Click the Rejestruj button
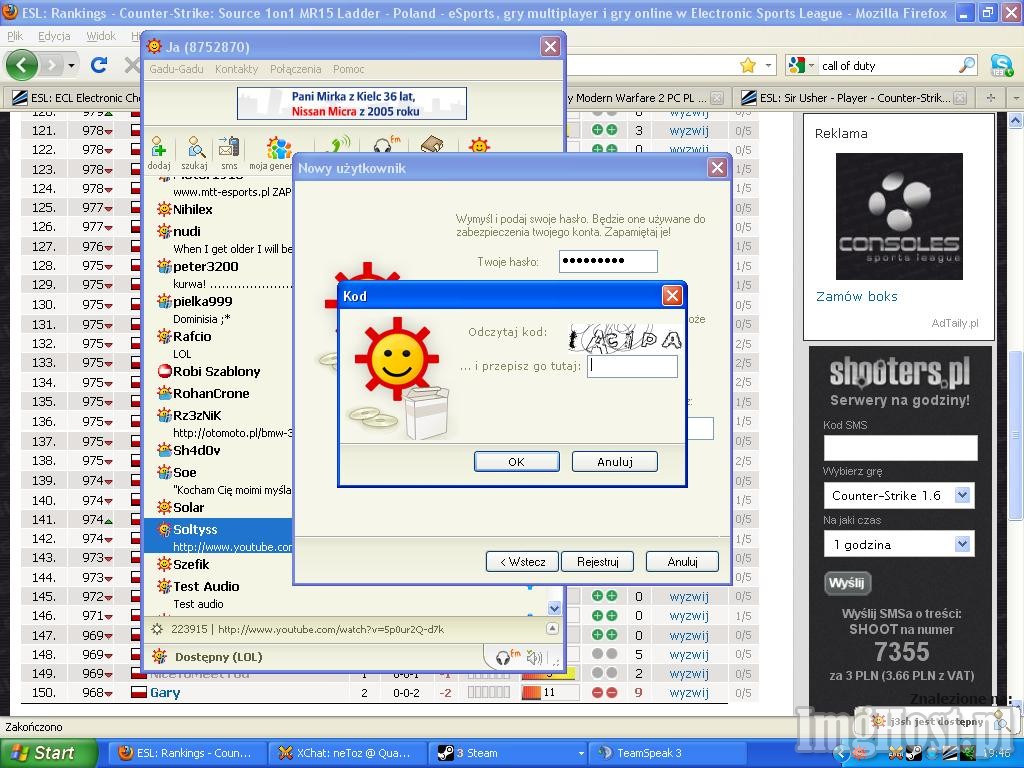 (597, 562)
